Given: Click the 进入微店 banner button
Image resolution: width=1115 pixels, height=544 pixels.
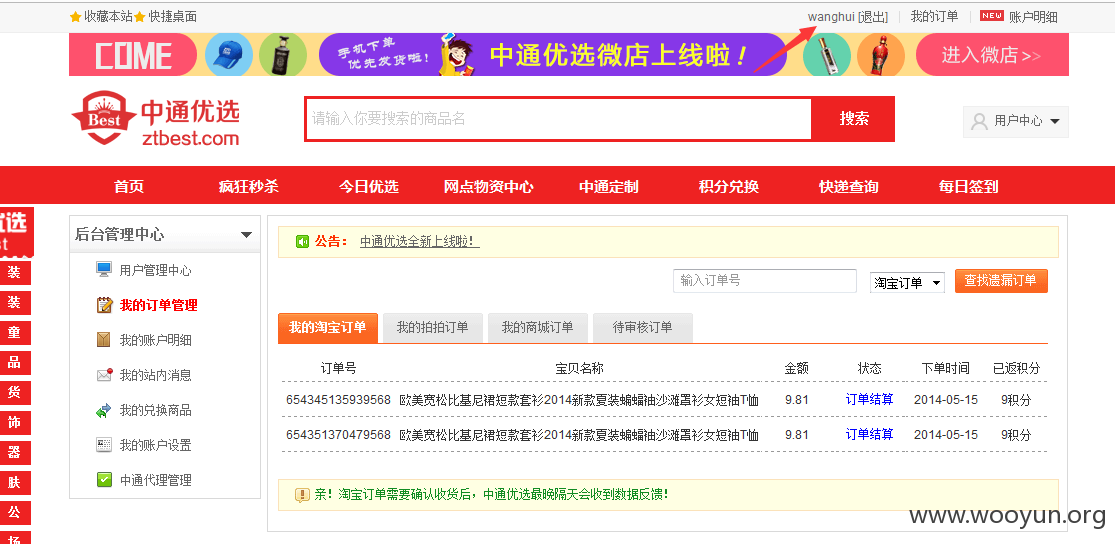Looking at the screenshot, I should point(992,55).
